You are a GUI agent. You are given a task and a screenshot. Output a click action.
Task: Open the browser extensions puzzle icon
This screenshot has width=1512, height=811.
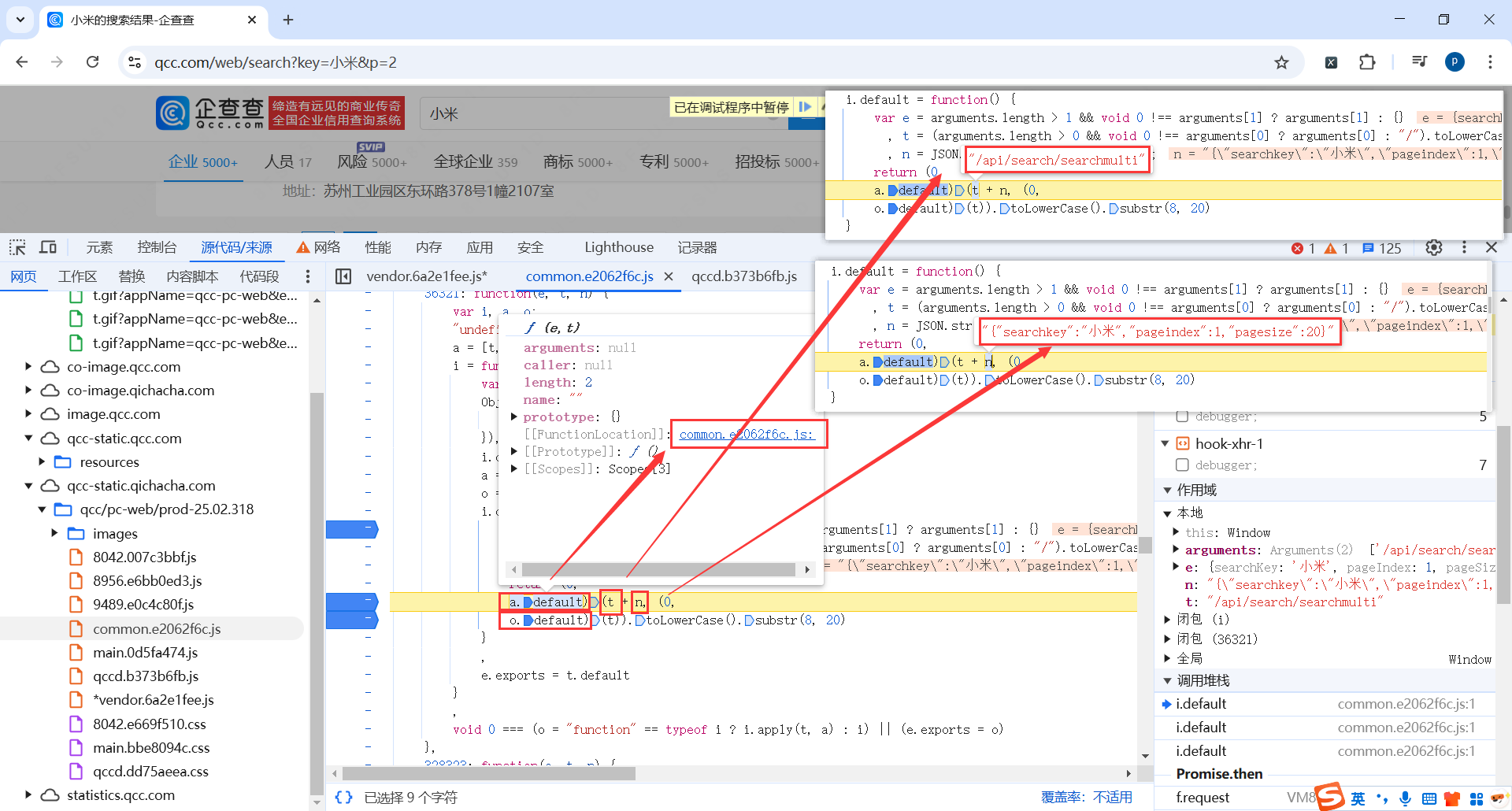[x=1367, y=62]
